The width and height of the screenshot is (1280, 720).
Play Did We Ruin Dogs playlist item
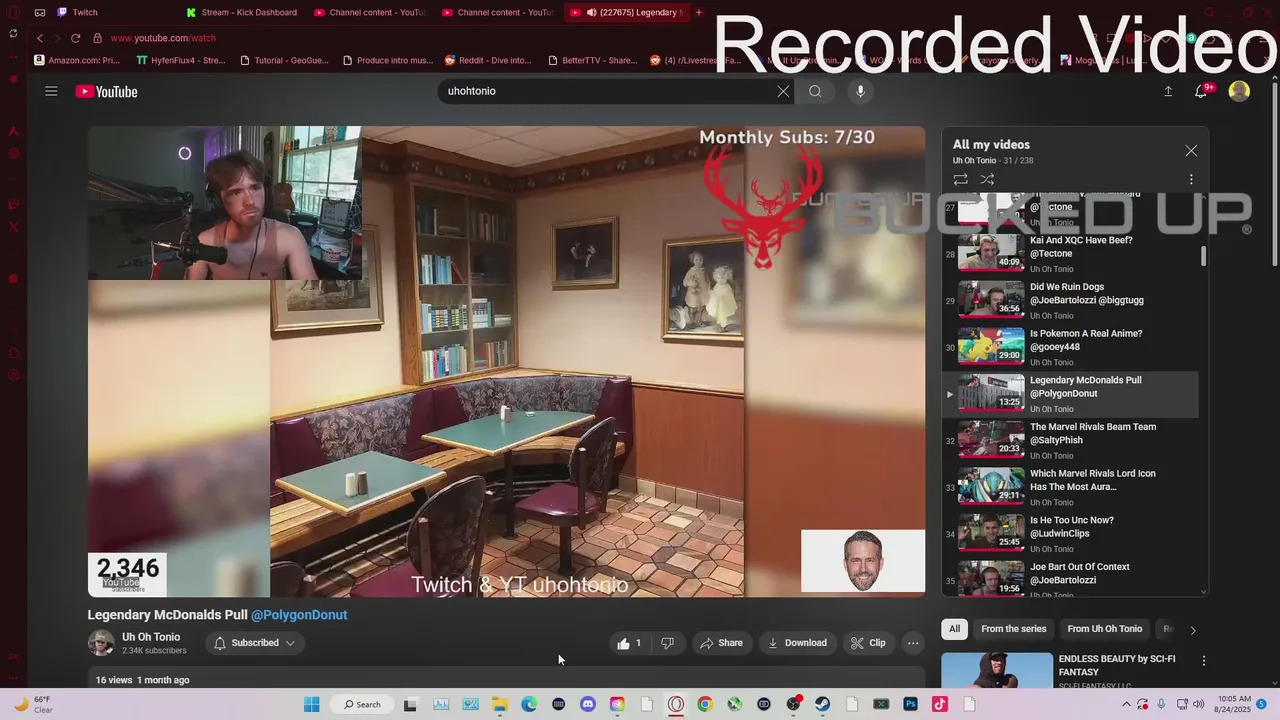point(1070,301)
